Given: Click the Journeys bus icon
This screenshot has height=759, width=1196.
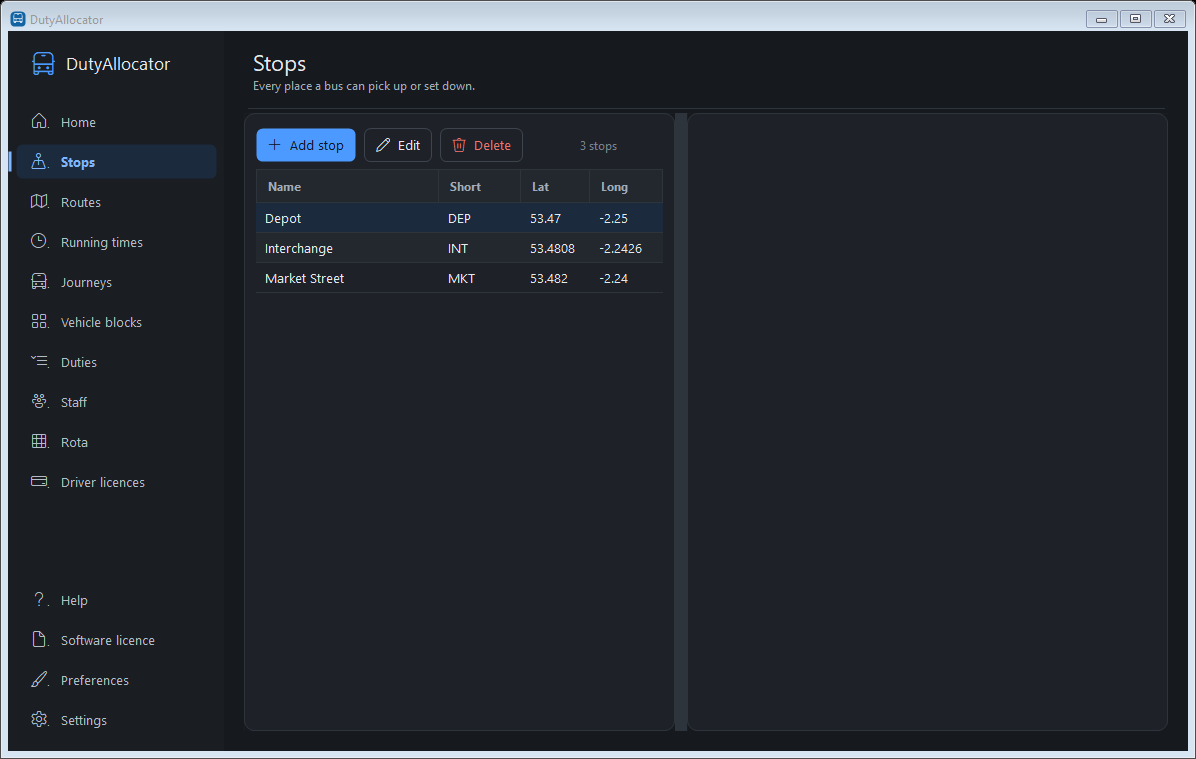Looking at the screenshot, I should pos(39,281).
